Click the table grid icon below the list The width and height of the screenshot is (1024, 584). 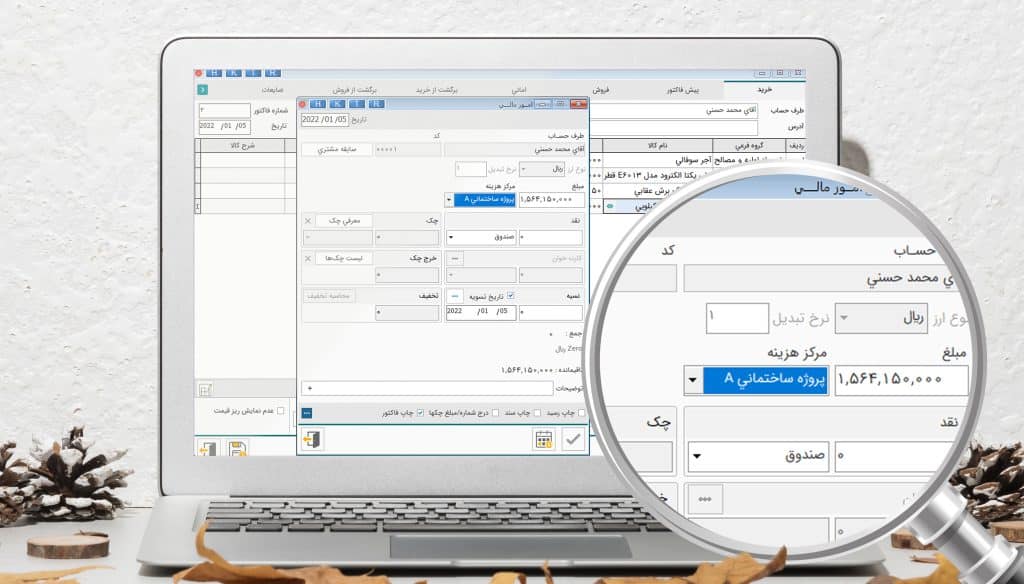(205, 389)
